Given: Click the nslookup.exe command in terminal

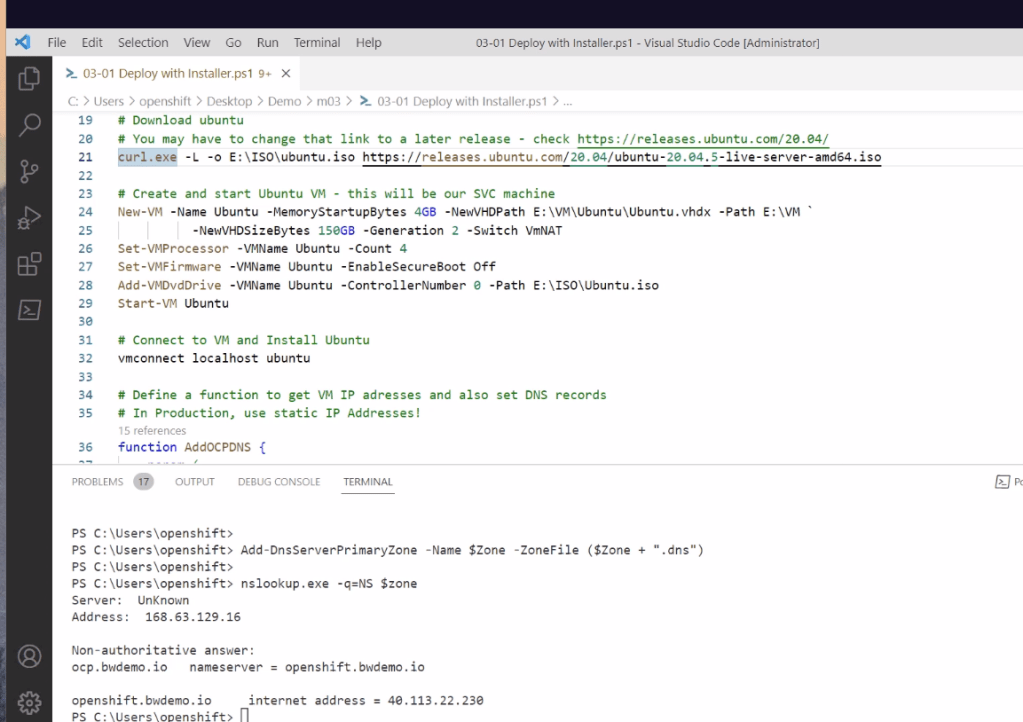Looking at the screenshot, I should coord(329,584).
